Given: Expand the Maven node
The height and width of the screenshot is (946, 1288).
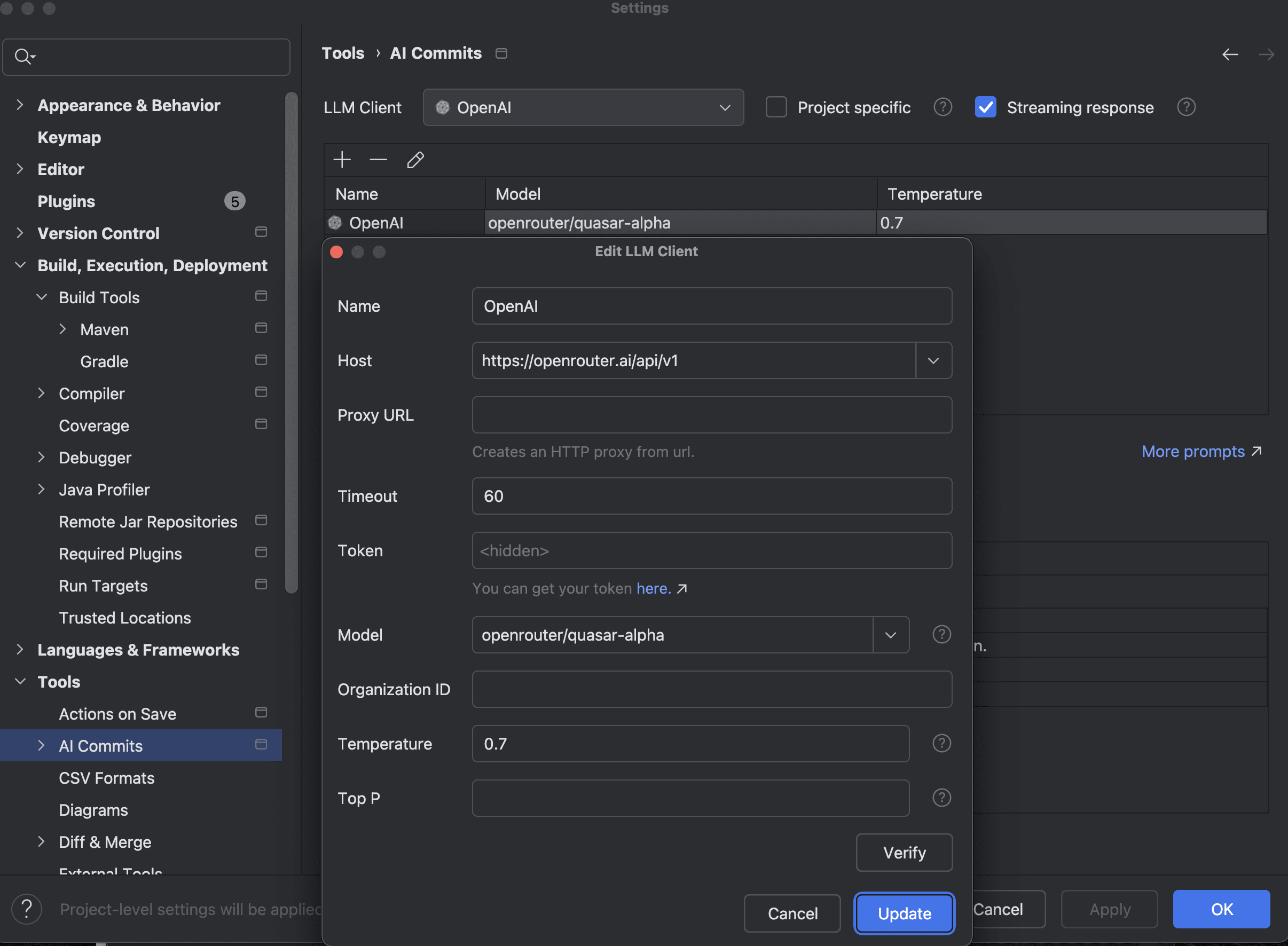Looking at the screenshot, I should [62, 329].
